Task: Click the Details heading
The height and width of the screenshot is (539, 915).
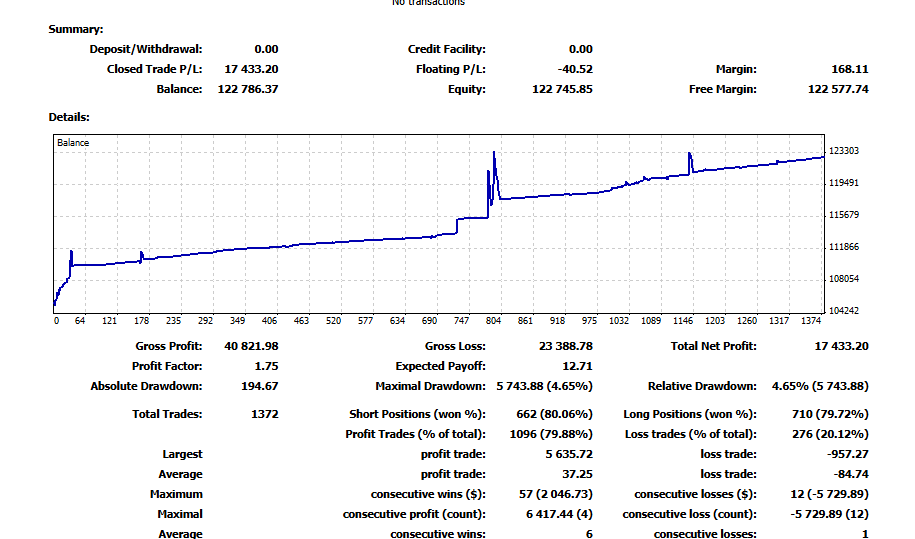Action: [69, 117]
